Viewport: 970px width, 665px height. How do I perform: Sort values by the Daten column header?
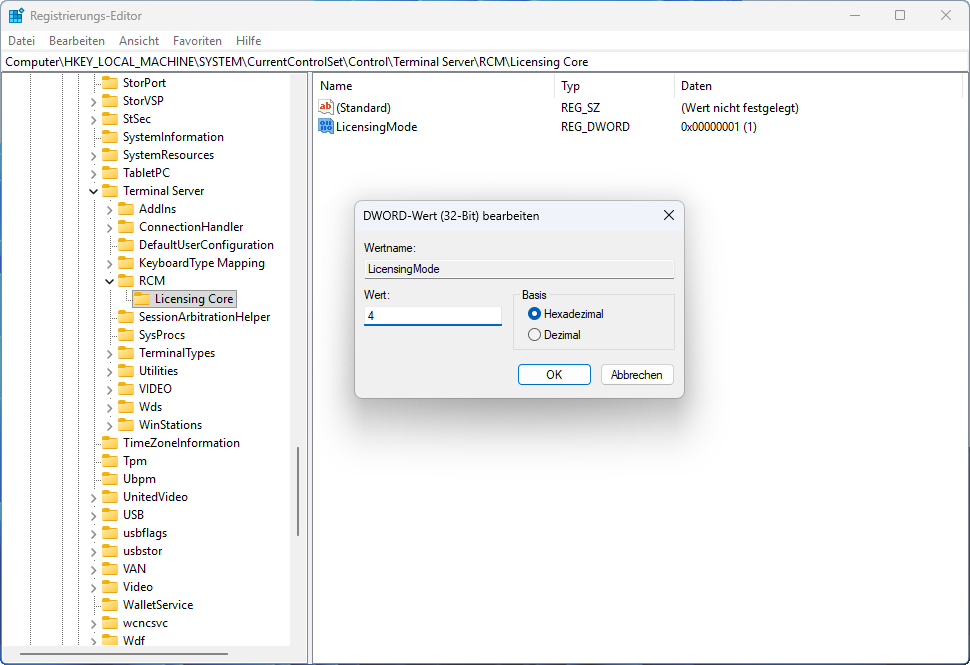pyautogui.click(x=818, y=86)
